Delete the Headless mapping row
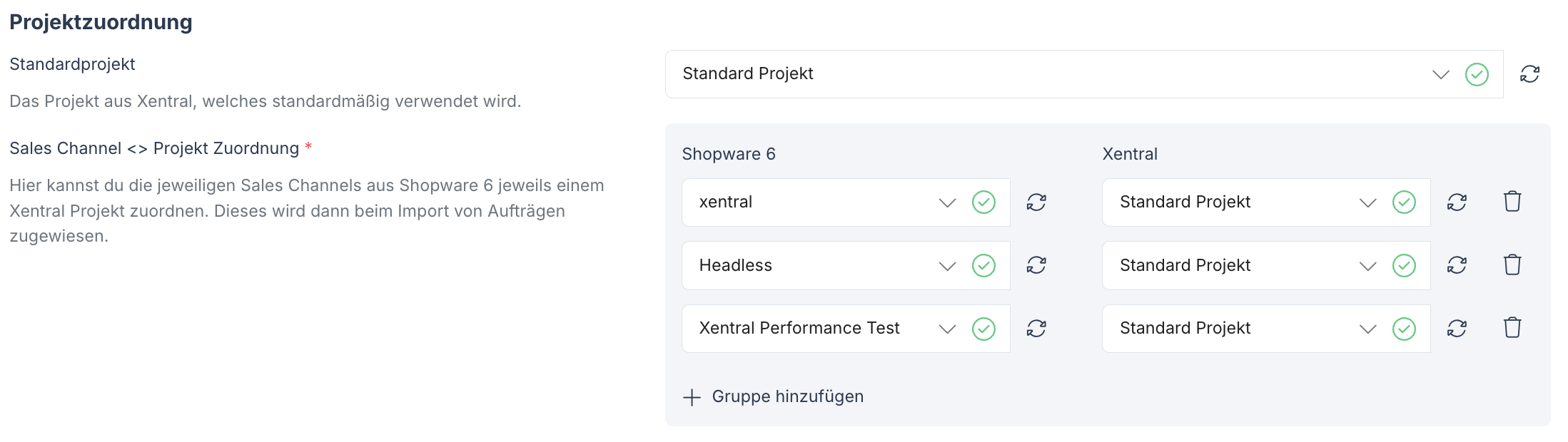 (x=1512, y=265)
